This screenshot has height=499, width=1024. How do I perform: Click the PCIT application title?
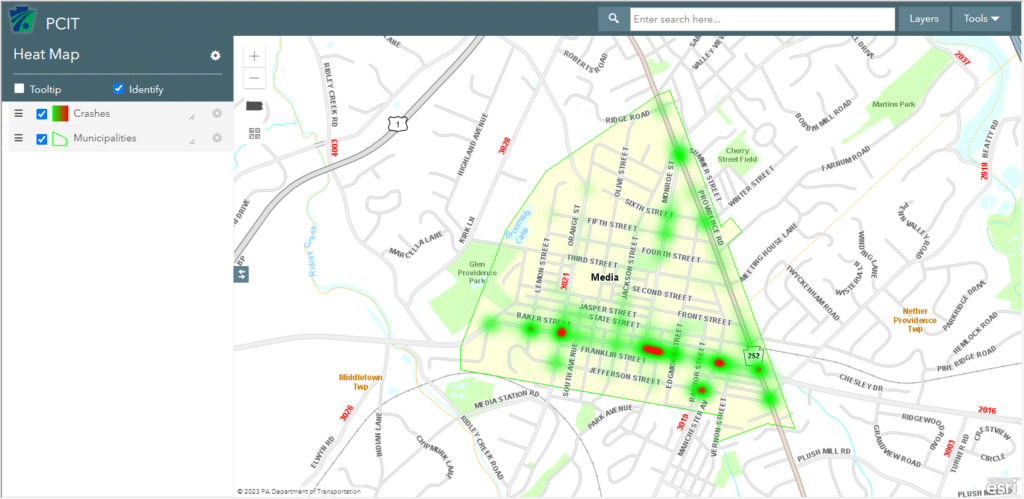[x=63, y=24]
